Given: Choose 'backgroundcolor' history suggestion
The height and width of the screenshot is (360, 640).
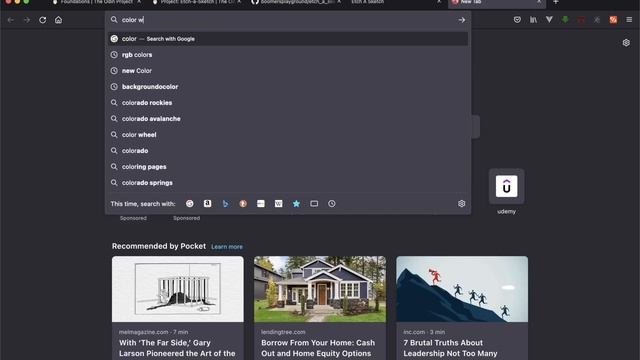Looking at the screenshot, I should [288, 87].
